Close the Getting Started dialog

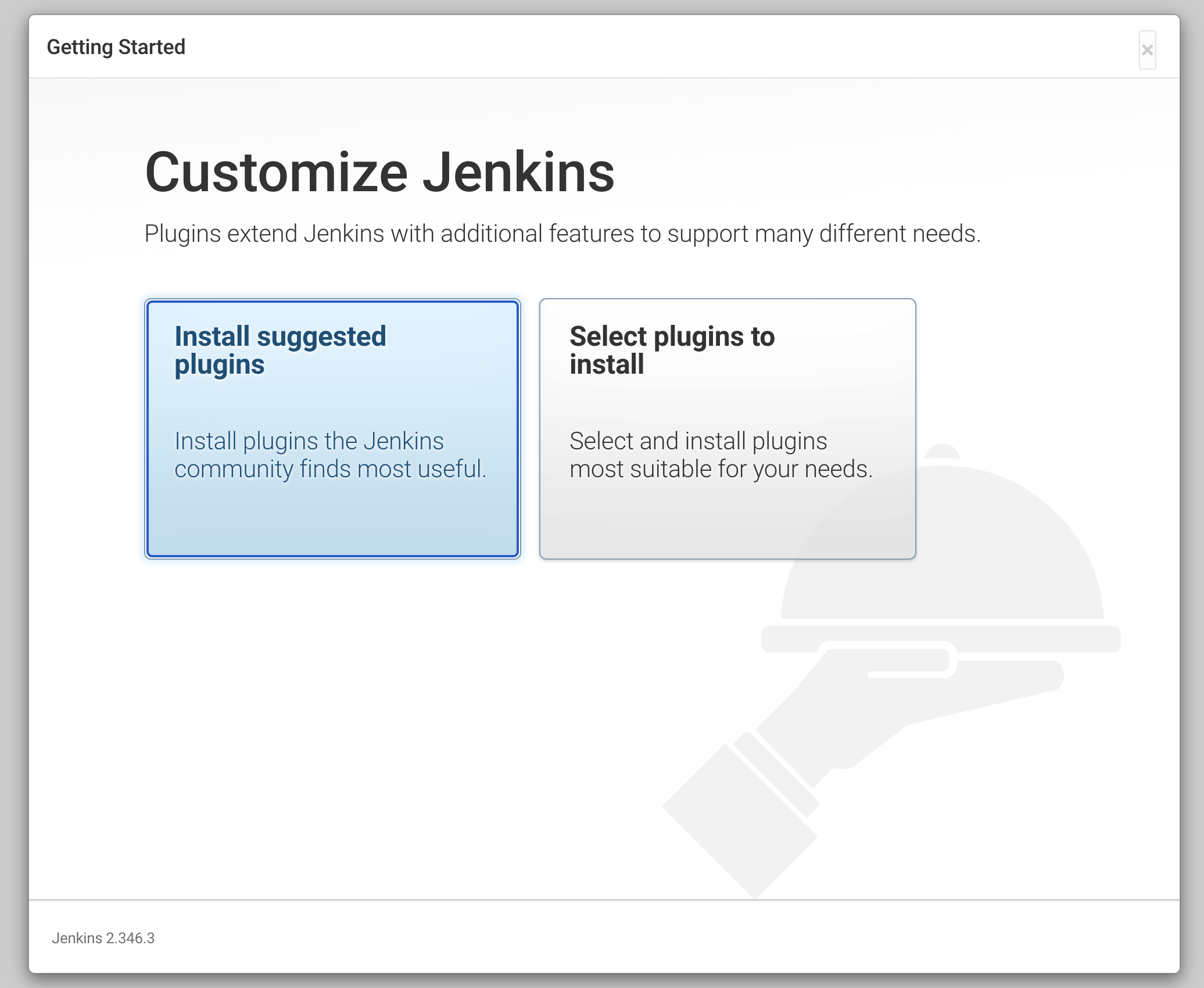tap(1146, 50)
